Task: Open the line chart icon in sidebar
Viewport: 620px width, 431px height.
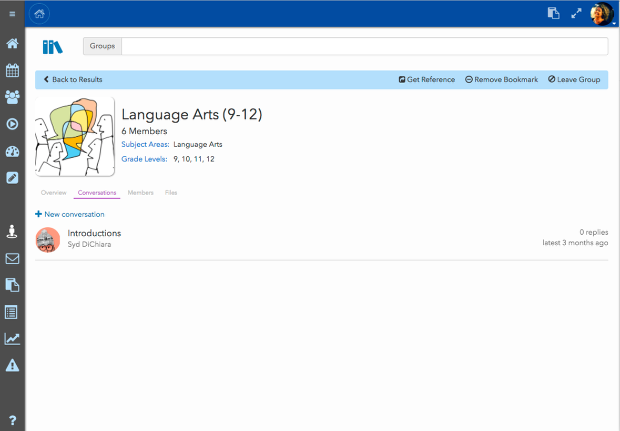Action: tap(12, 338)
